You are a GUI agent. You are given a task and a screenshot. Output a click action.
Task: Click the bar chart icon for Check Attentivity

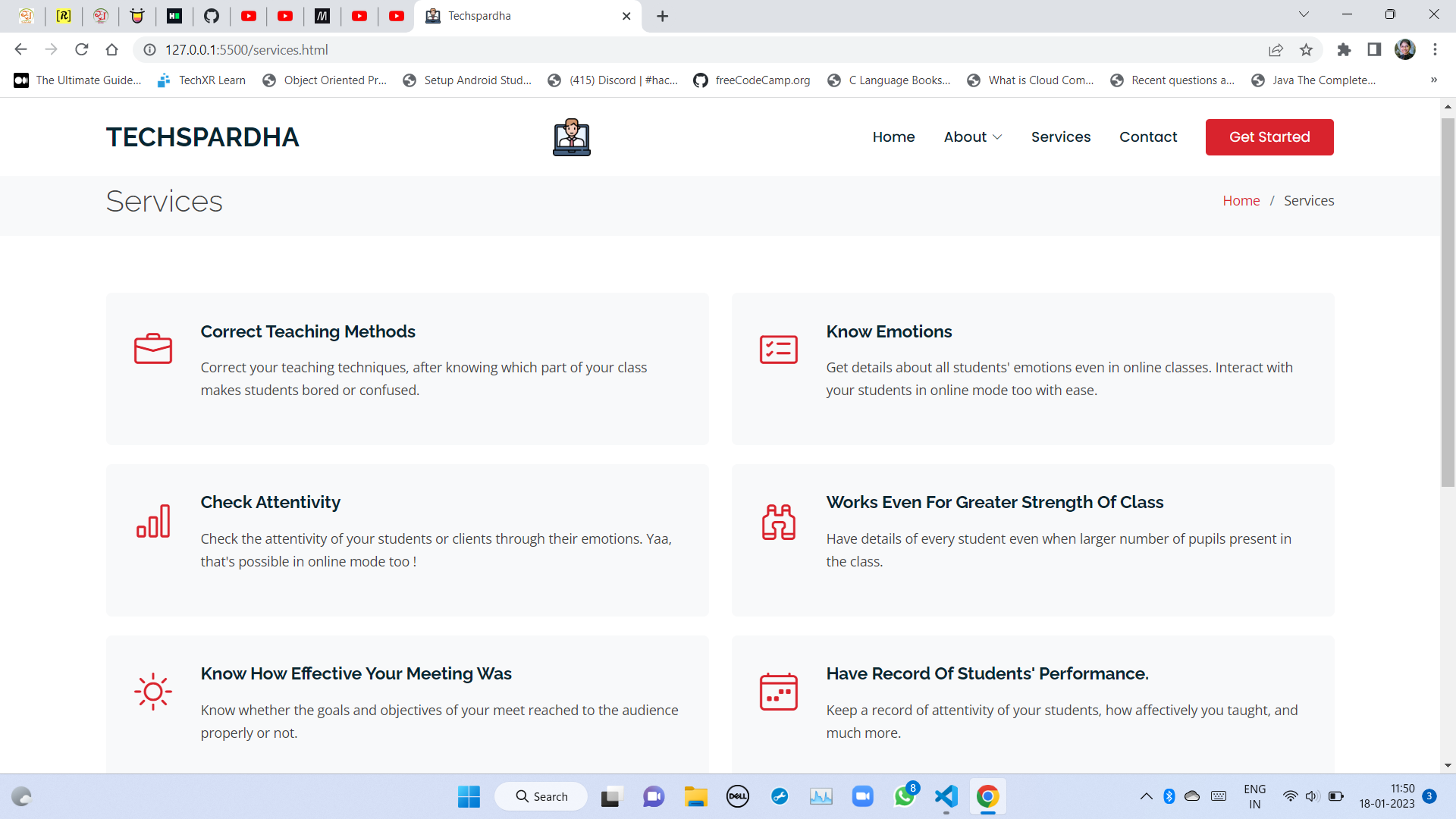pos(153,521)
